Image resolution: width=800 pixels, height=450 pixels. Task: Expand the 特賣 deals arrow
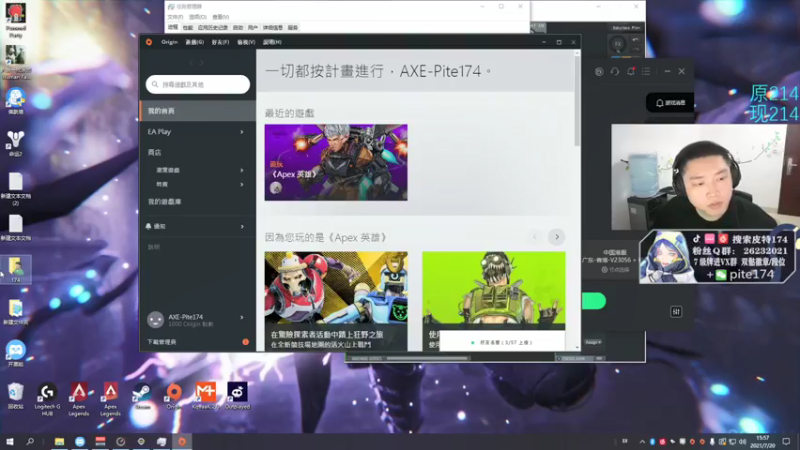(x=242, y=184)
